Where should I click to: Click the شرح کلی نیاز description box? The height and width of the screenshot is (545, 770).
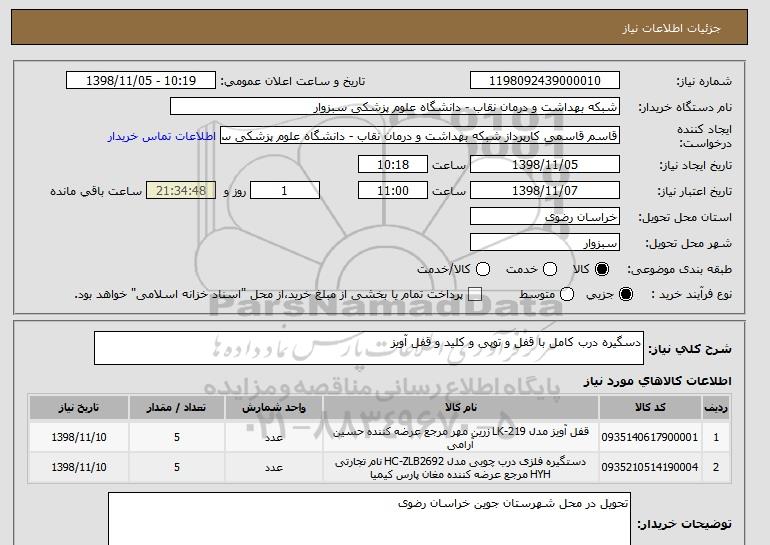369,348
